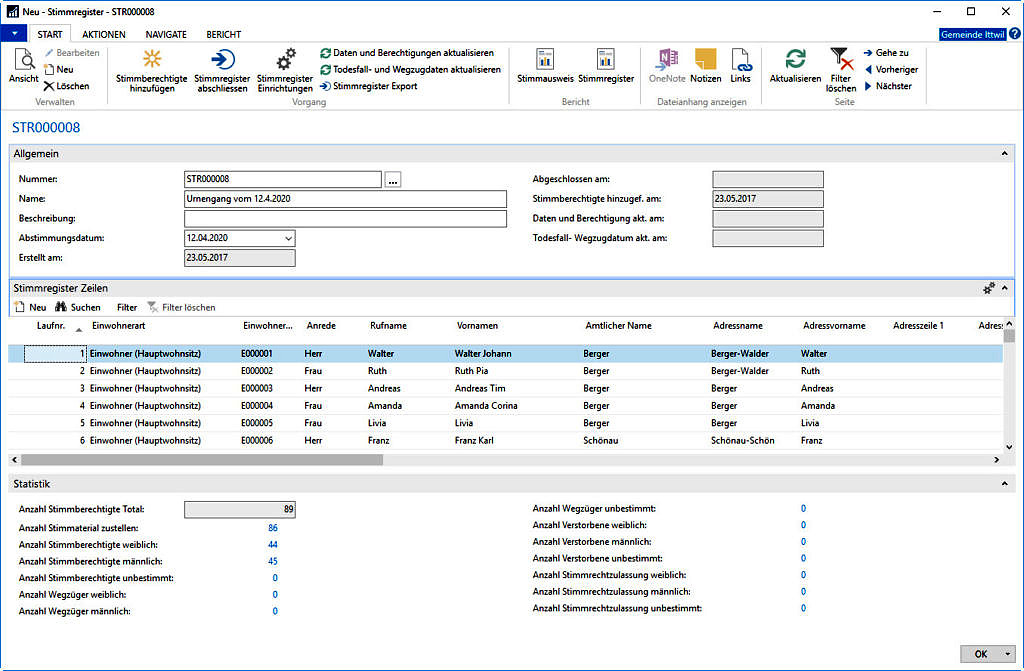Click the OK button

tap(981, 654)
